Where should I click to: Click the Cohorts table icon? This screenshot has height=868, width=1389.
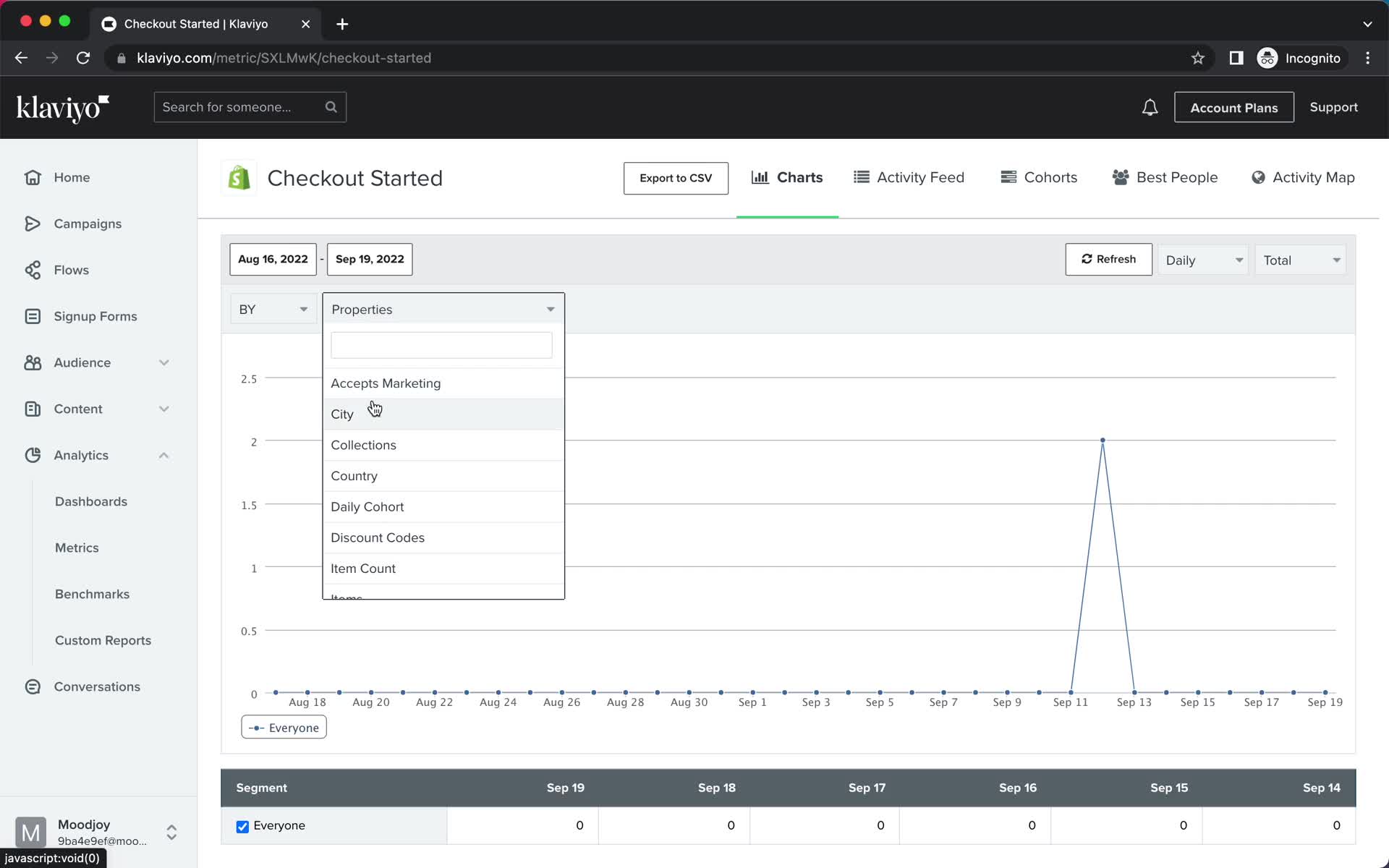(1008, 177)
